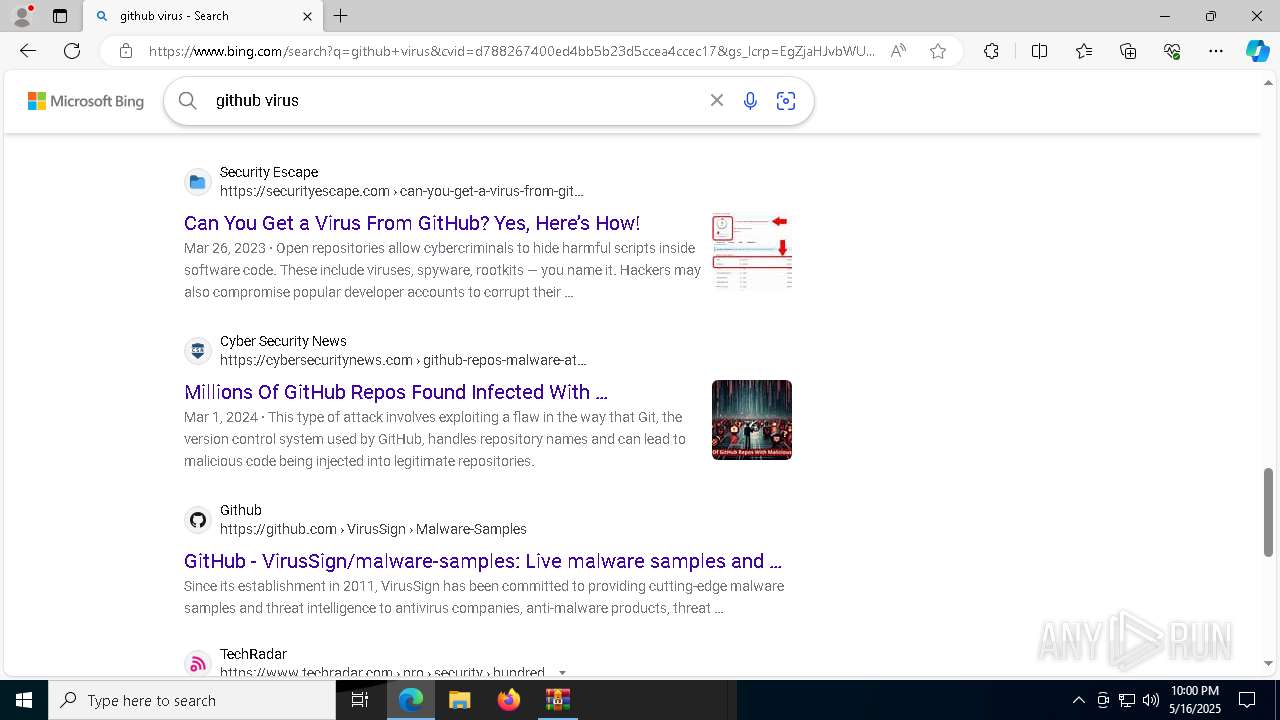This screenshot has width=1280, height=720.
Task: Open github.com VirusSign breadcrumb URL
Action: click(373, 529)
